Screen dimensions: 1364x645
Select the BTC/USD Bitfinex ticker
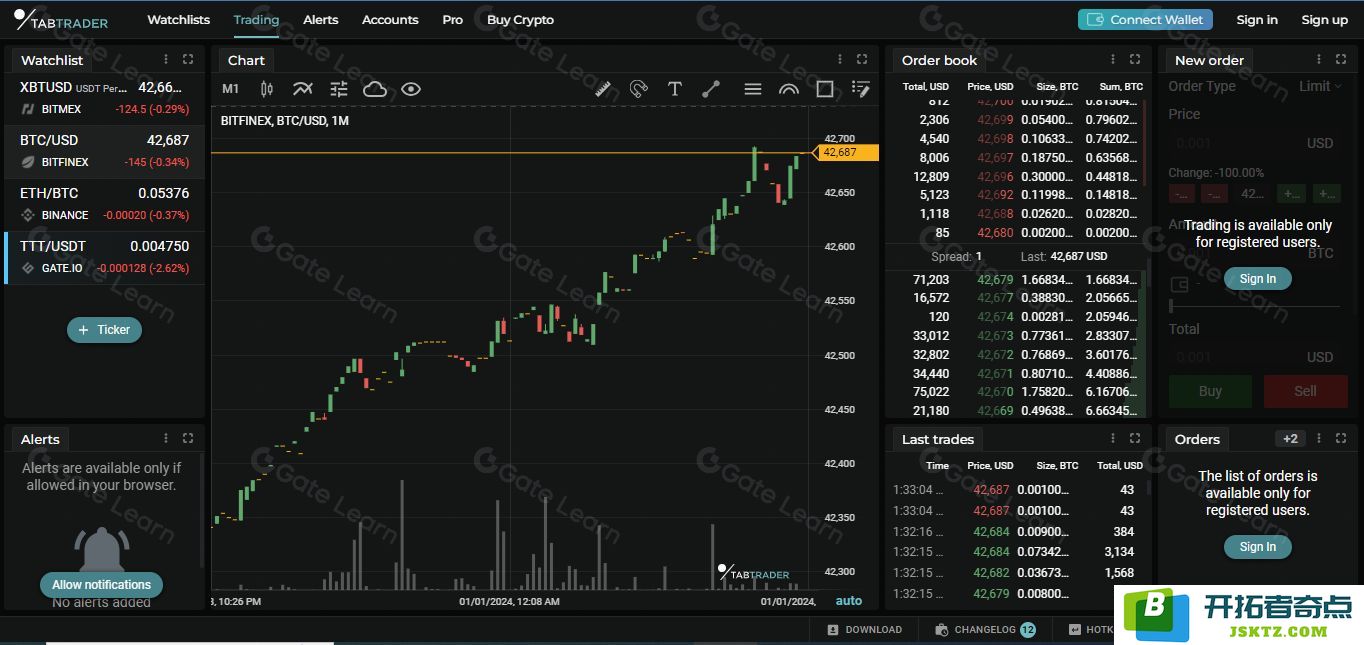pos(105,150)
